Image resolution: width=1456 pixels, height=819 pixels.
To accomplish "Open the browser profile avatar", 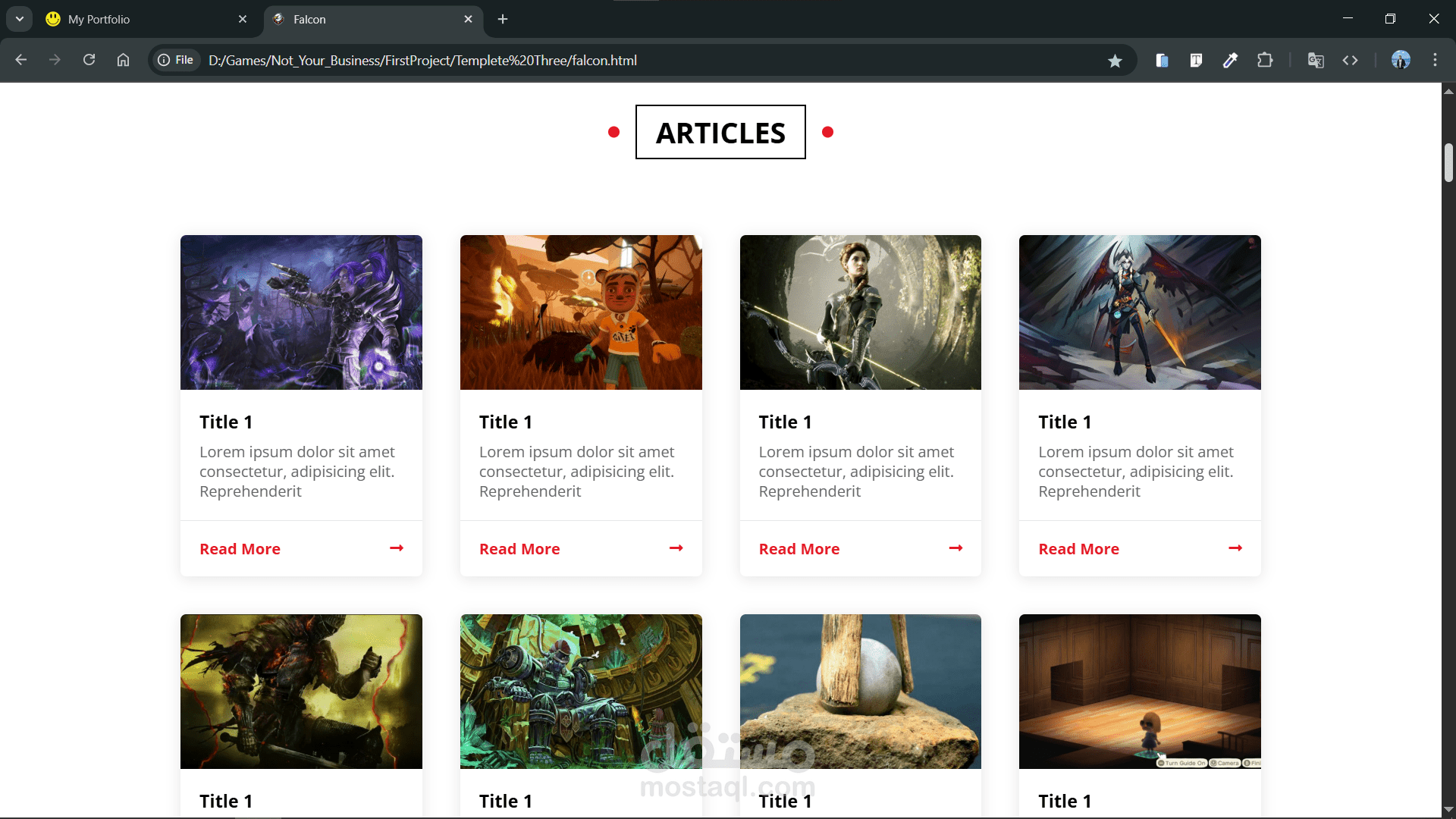I will 1401,60.
